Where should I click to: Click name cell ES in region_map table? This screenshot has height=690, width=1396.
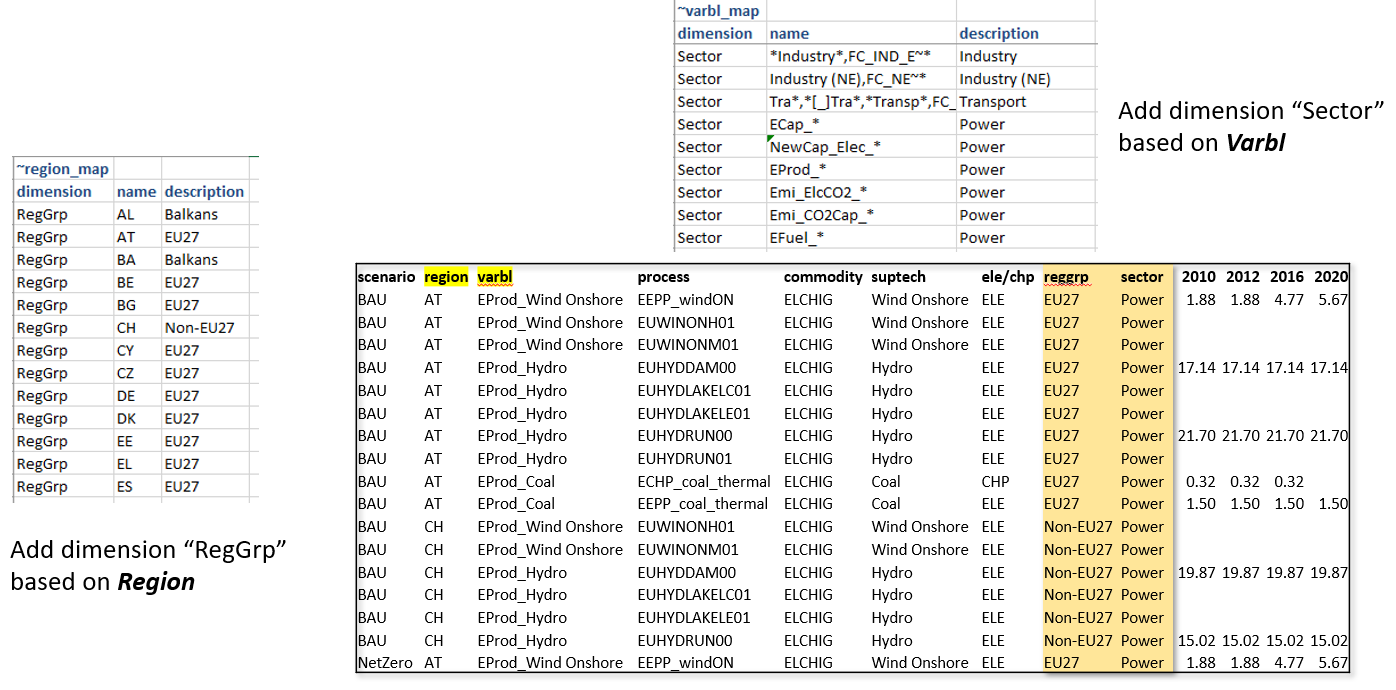(x=137, y=487)
